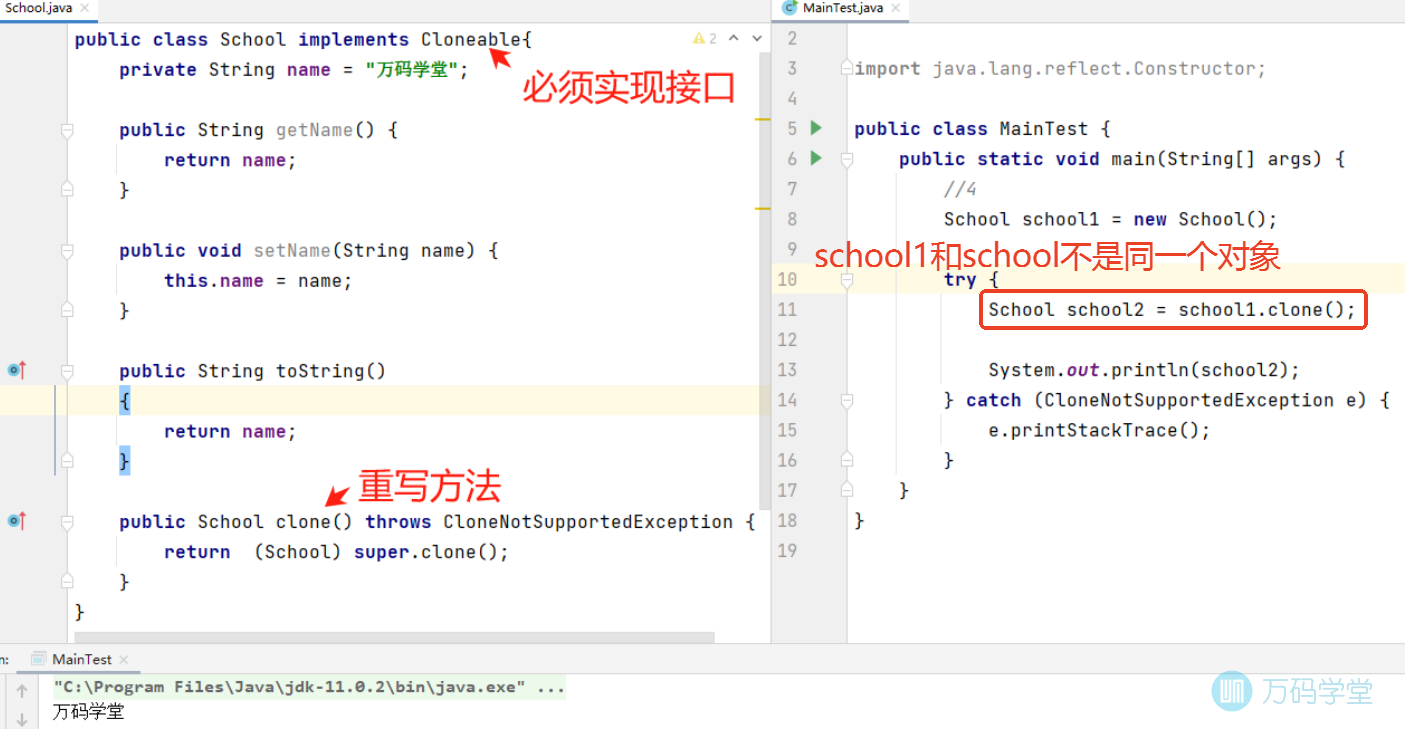Click the up arrow in Run console

point(22,690)
